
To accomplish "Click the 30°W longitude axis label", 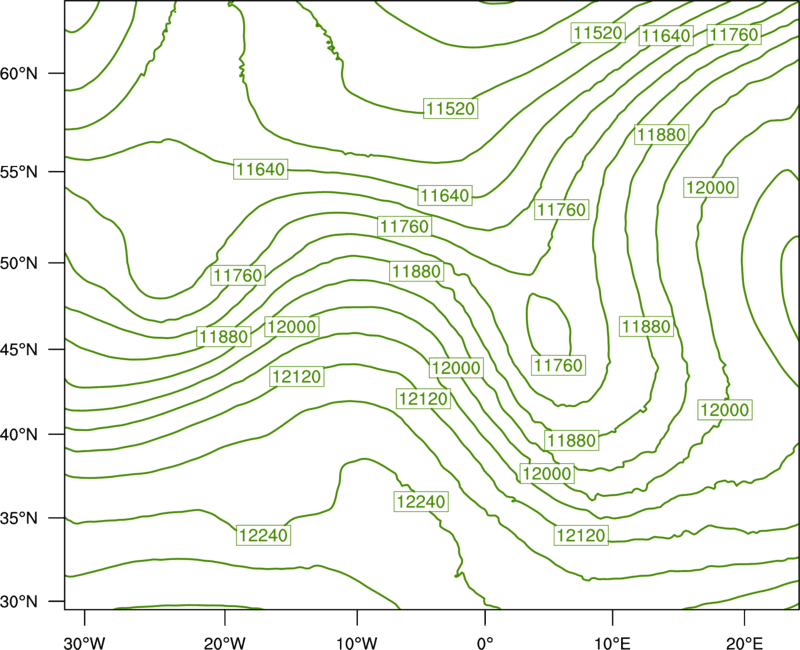I will (85, 642).
